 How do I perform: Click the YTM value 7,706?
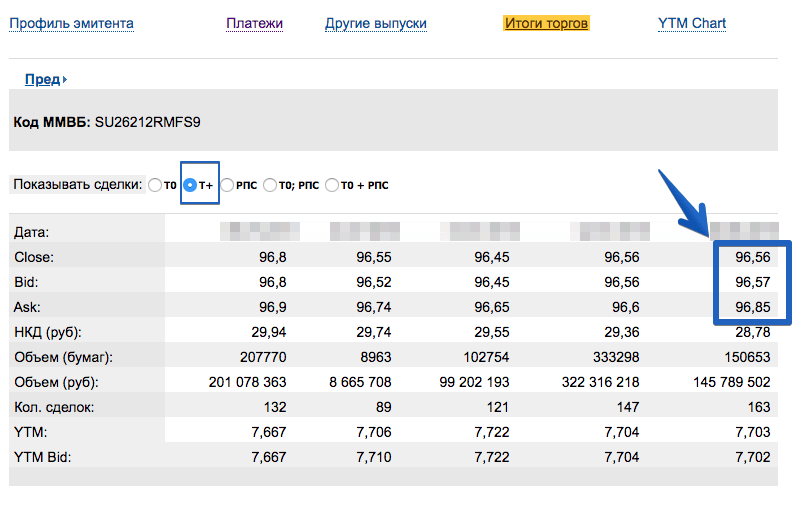374,432
